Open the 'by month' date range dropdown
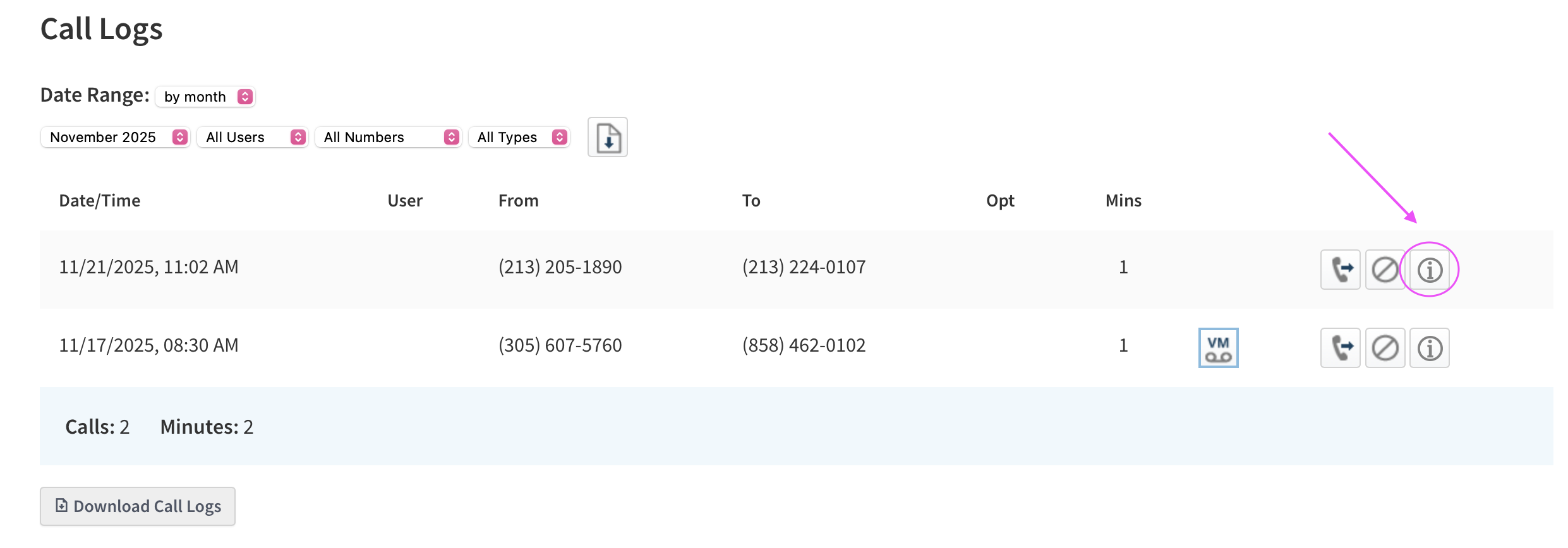Image resolution: width=1568 pixels, height=548 pixels. point(205,97)
